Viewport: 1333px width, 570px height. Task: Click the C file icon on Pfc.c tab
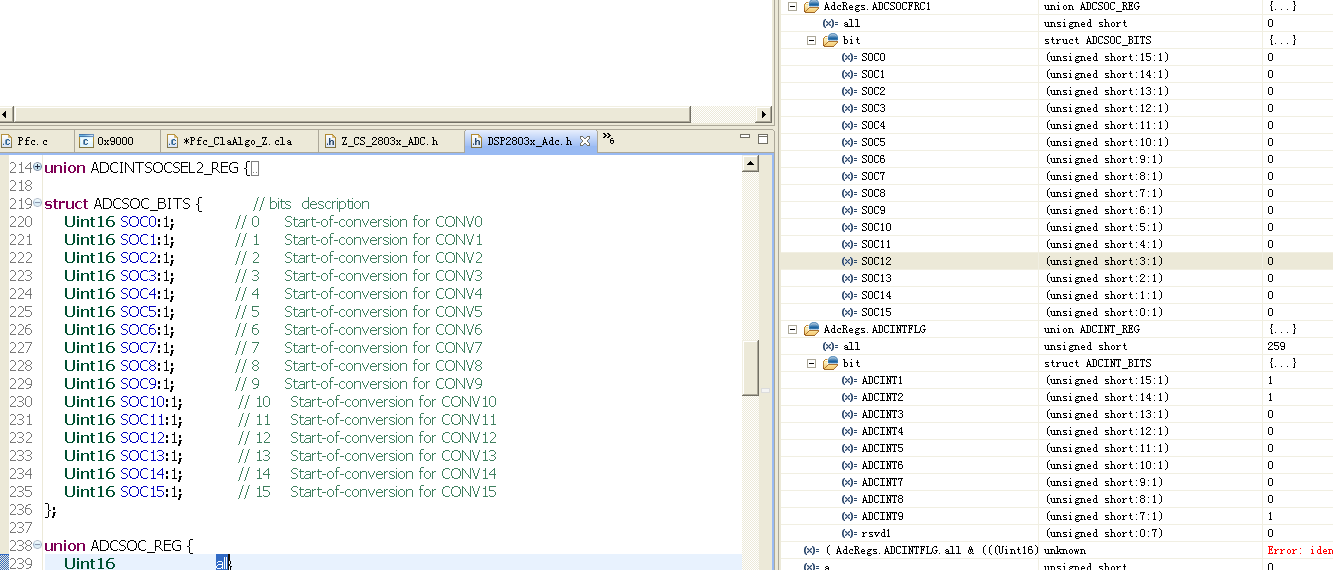tap(7, 141)
